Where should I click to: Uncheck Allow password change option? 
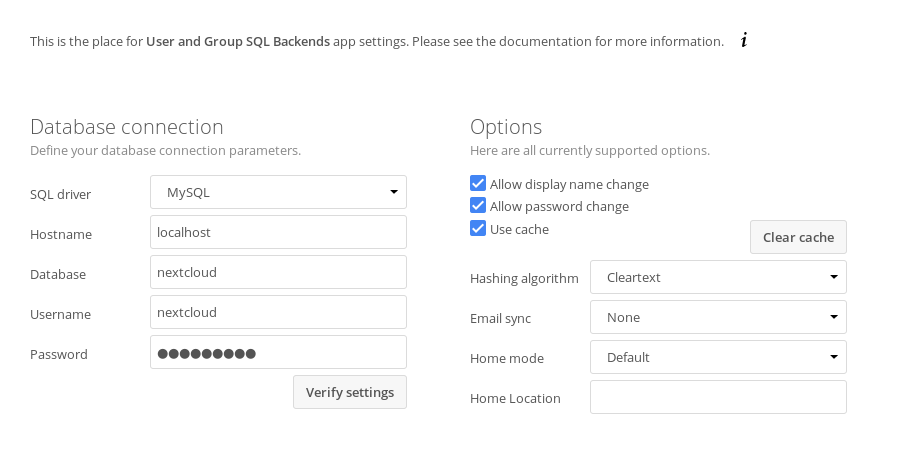478,206
